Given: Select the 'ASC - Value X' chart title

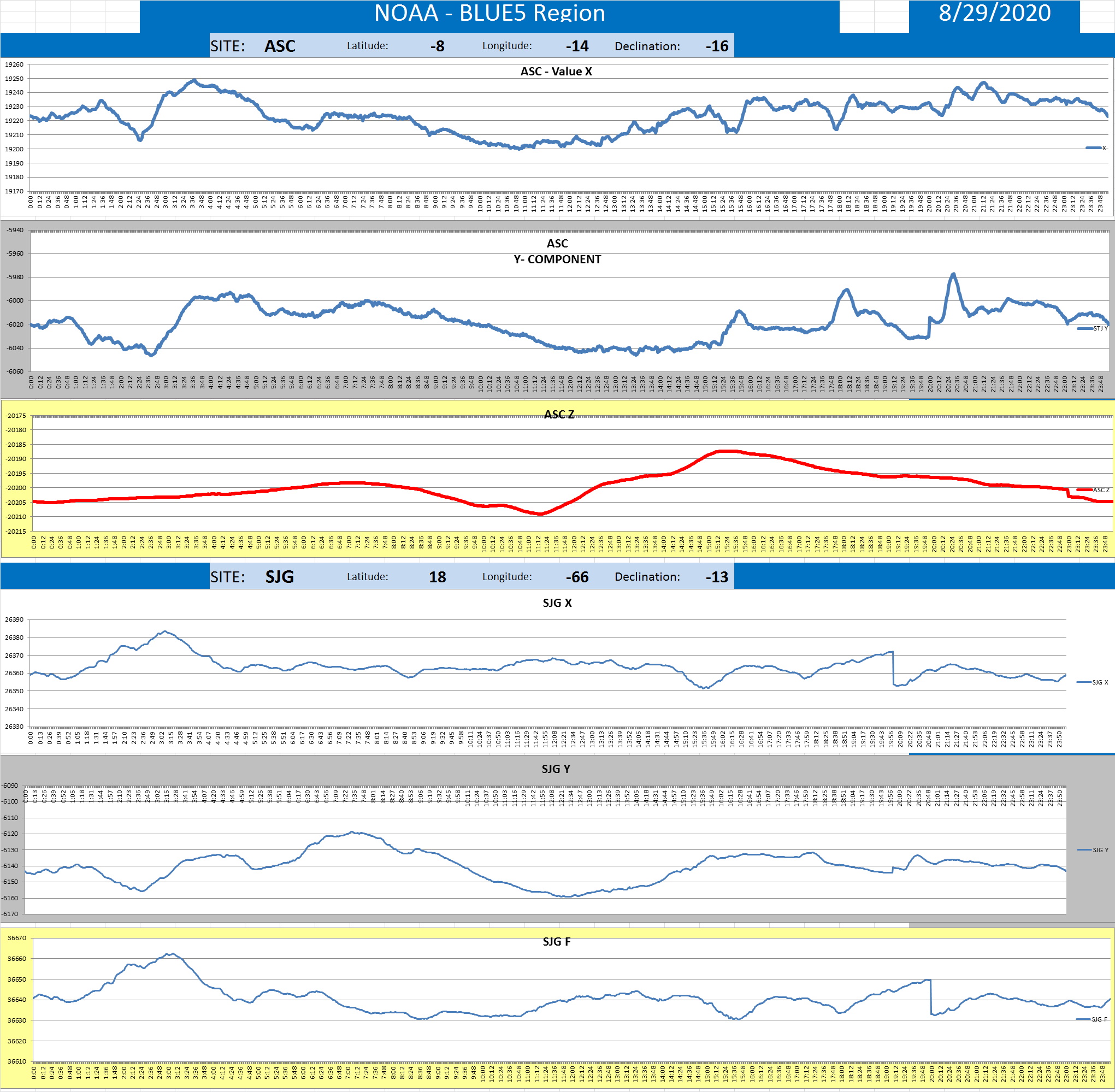Looking at the screenshot, I should tap(556, 71).
